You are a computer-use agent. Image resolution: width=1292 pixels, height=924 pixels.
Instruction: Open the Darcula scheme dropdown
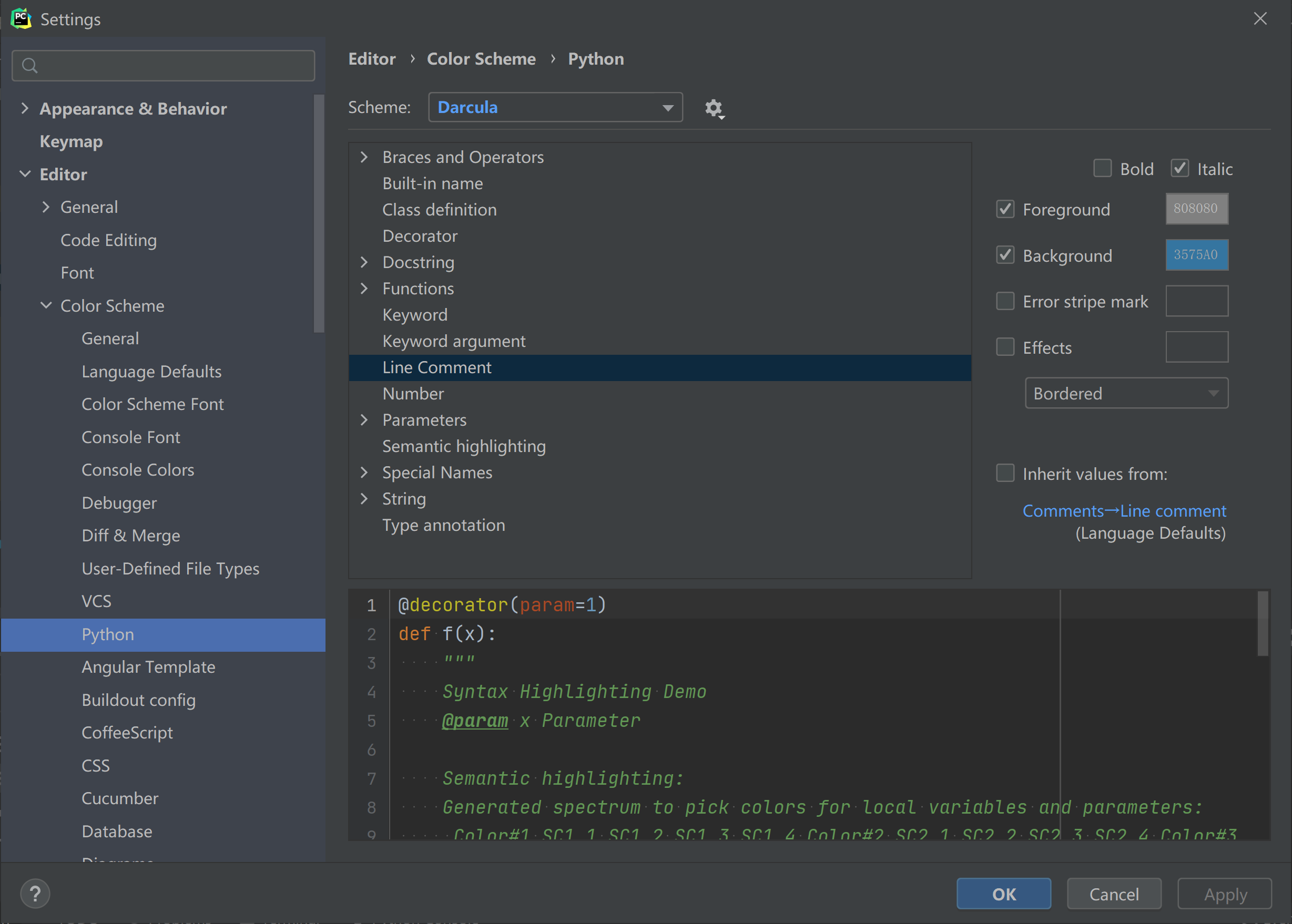pos(555,107)
